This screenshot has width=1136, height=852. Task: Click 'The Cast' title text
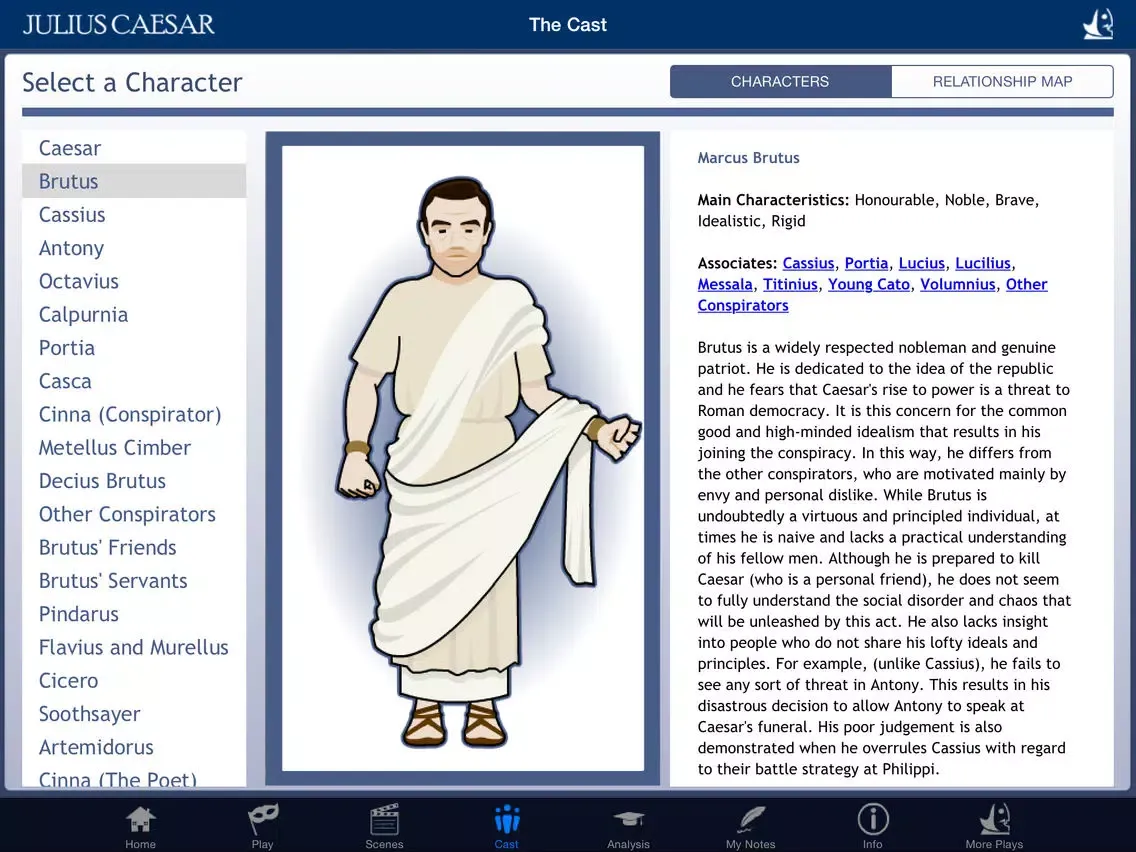[568, 25]
